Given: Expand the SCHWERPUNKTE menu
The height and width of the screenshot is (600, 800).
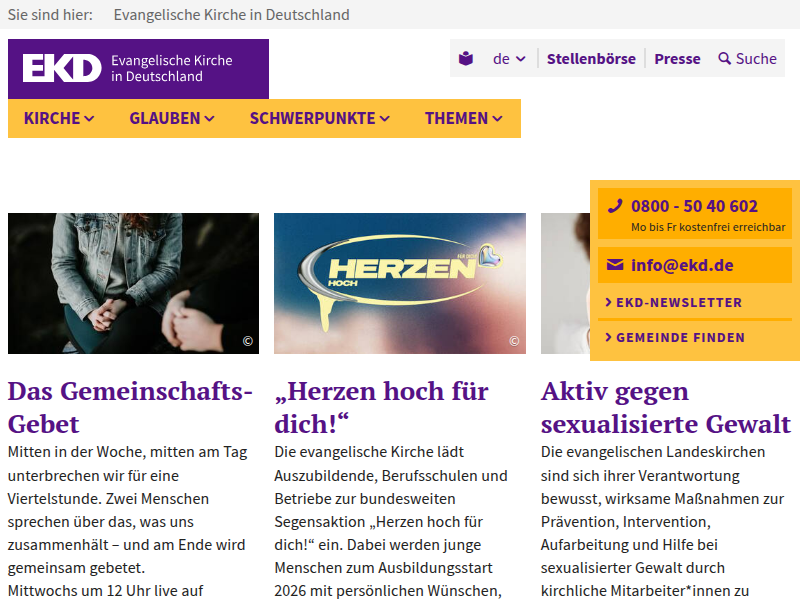Looking at the screenshot, I should coord(320,118).
